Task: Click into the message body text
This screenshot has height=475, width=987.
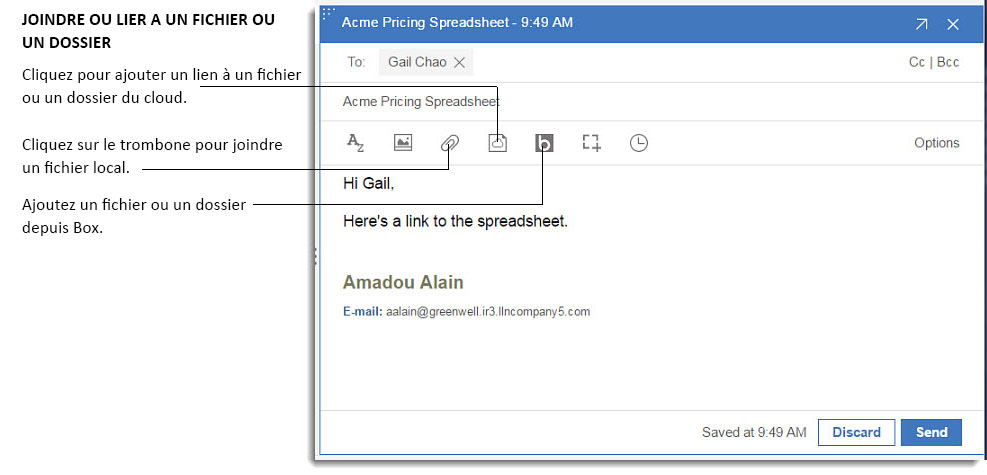Action: pyautogui.click(x=455, y=221)
